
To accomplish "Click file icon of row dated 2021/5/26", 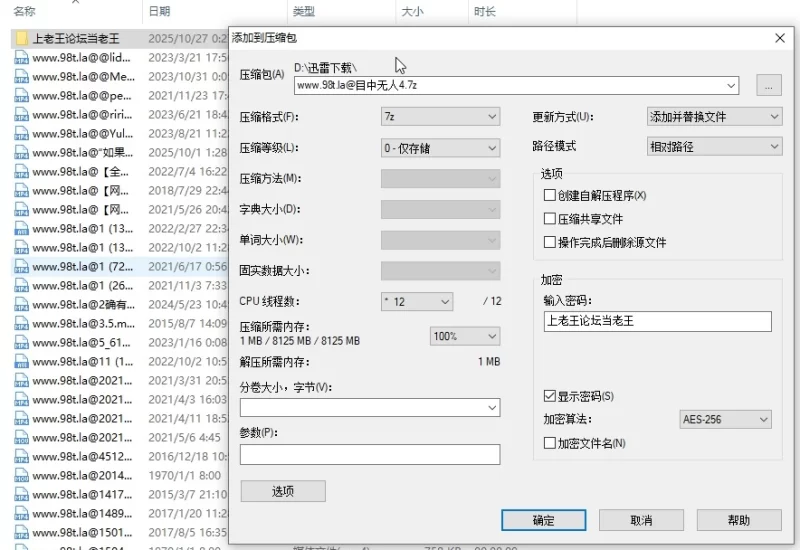I will [x=21, y=210].
